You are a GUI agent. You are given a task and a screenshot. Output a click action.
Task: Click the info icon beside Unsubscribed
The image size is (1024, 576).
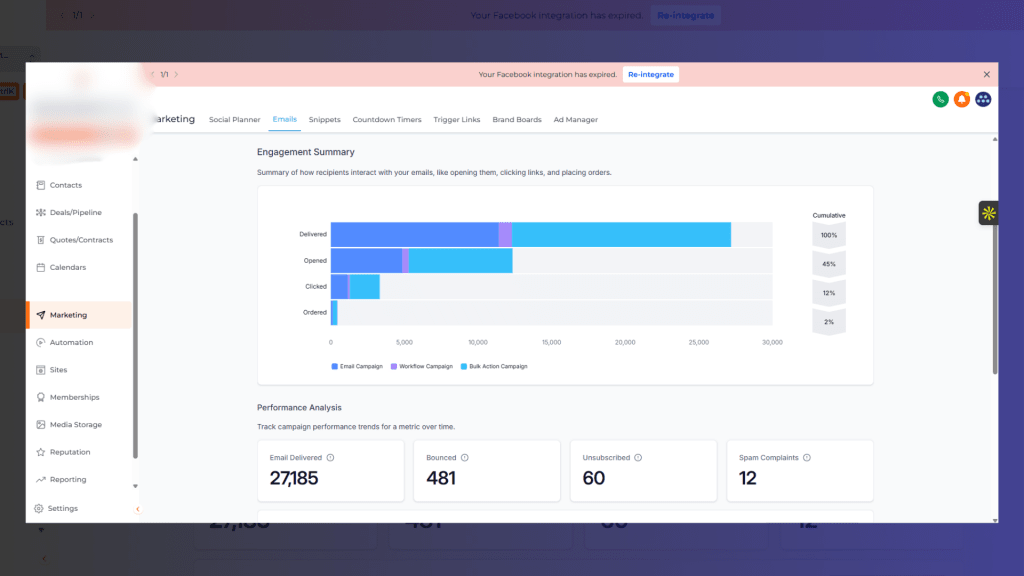[x=638, y=458]
